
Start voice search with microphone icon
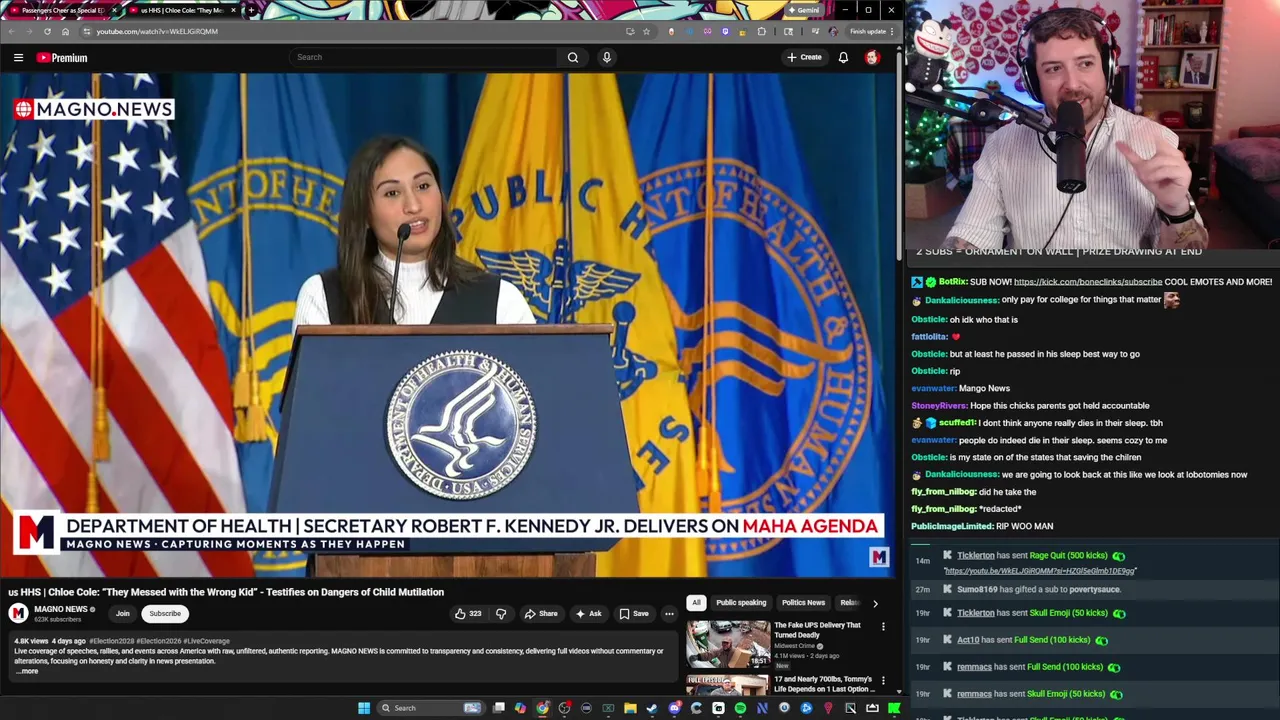click(x=606, y=57)
